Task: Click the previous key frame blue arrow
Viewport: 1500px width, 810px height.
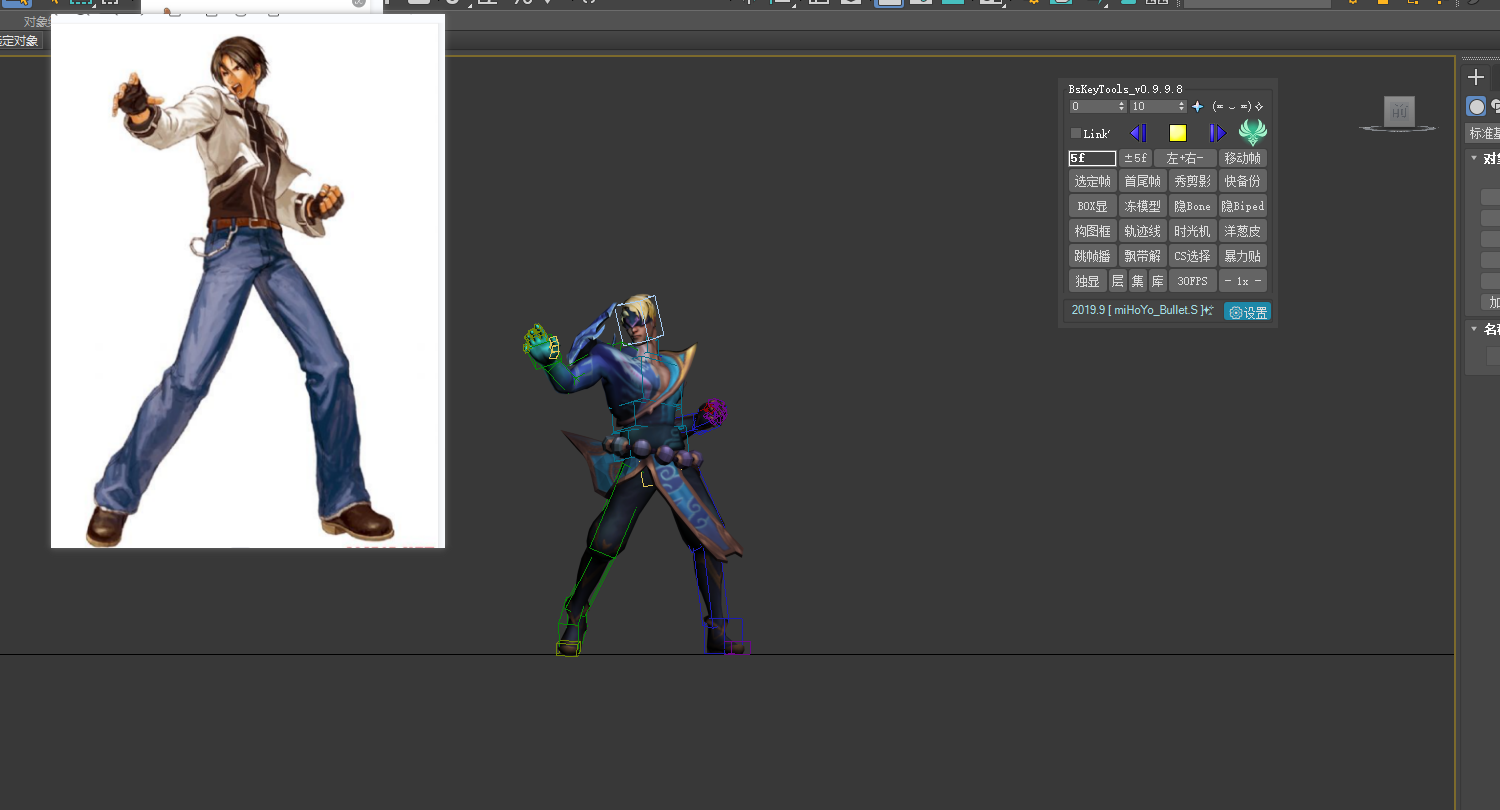Action: [1138, 133]
